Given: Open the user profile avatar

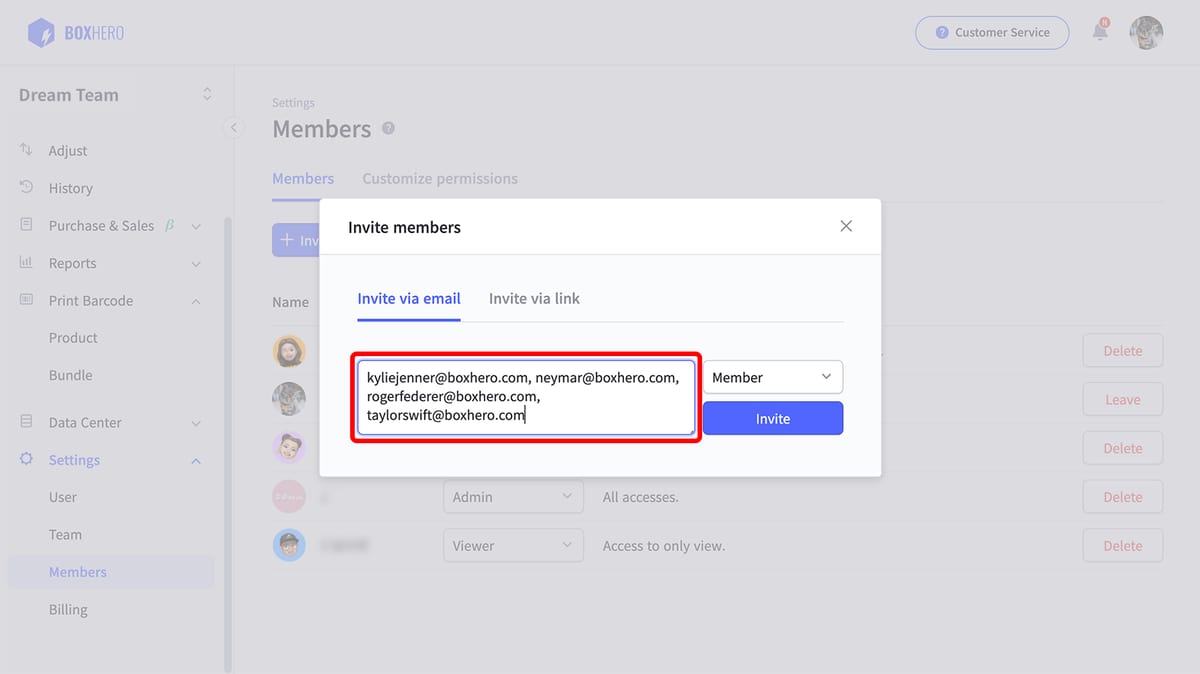Looking at the screenshot, I should tap(1146, 32).
